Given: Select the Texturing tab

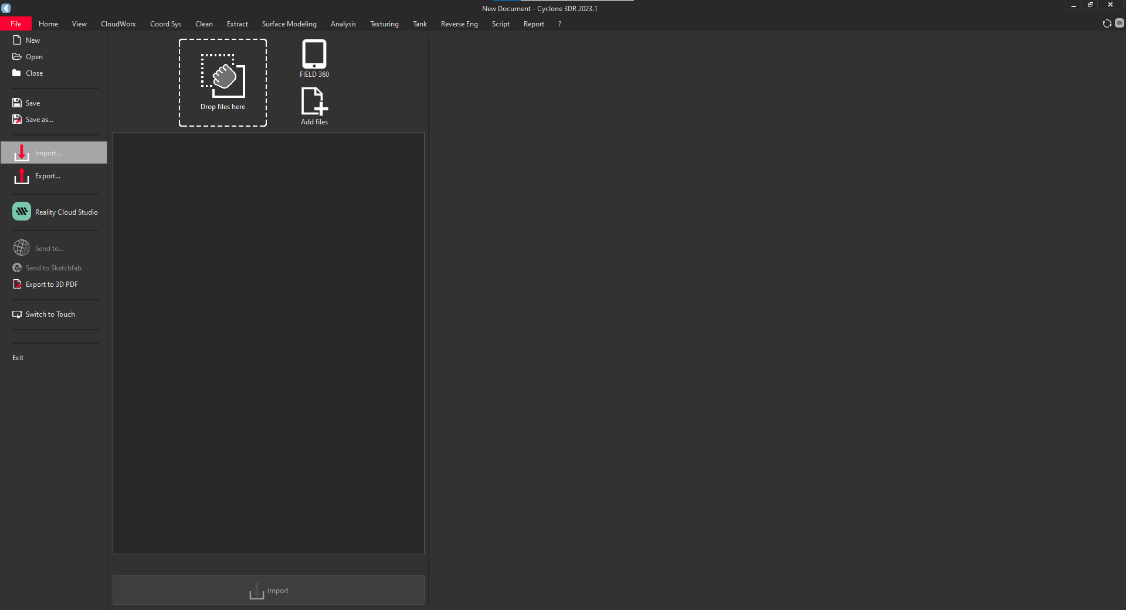Looking at the screenshot, I should [384, 24].
